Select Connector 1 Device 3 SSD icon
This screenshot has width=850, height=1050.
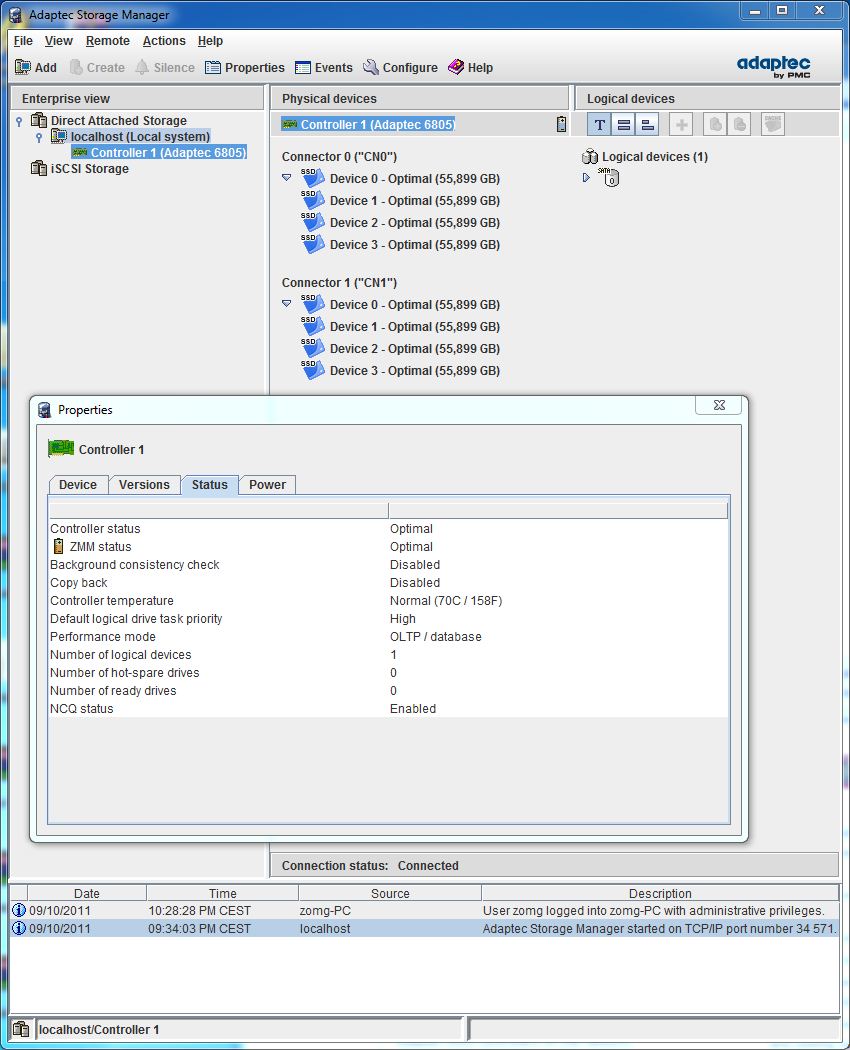pos(313,371)
